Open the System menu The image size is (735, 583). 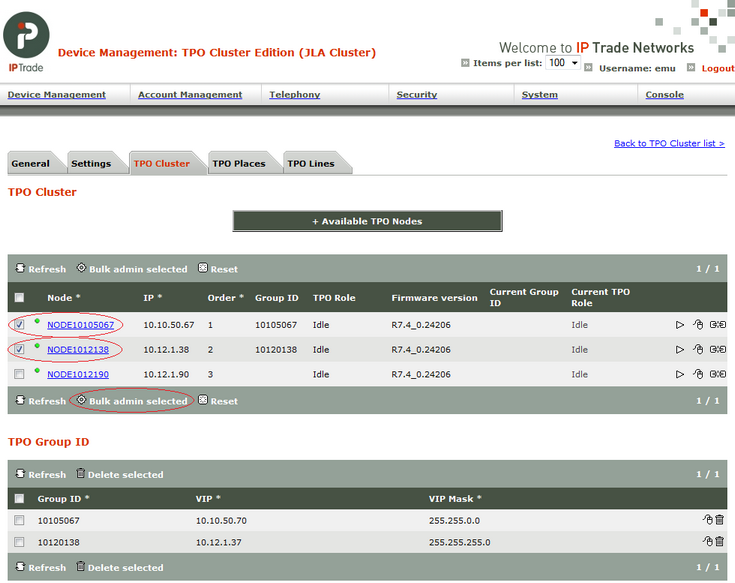(x=540, y=95)
